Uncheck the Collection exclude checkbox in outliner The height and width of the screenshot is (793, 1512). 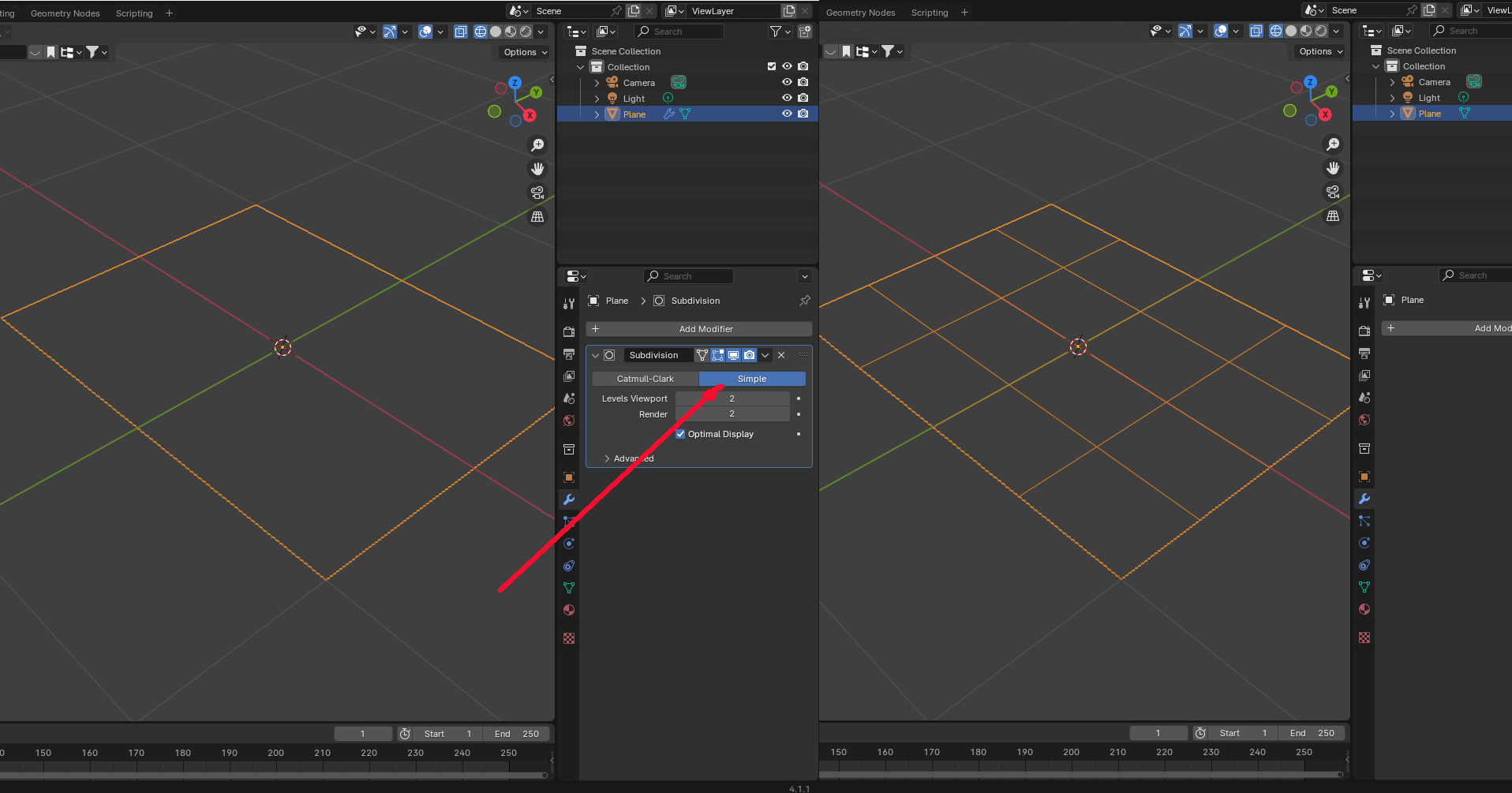tap(772, 67)
